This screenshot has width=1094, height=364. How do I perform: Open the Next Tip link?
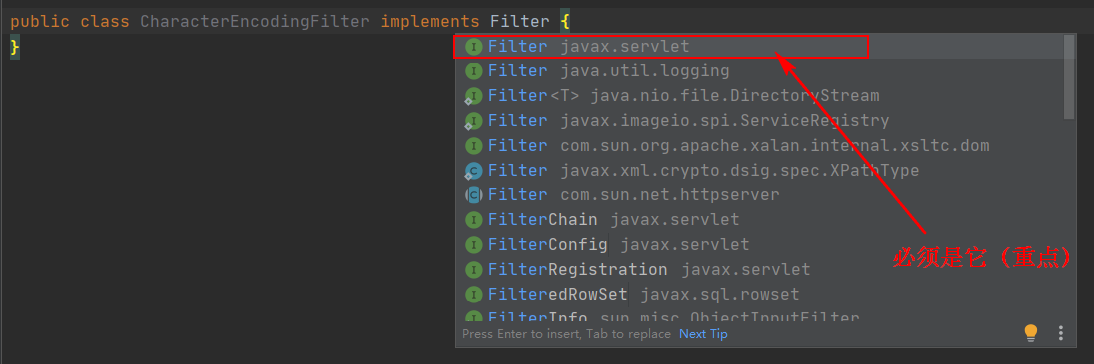(703, 334)
